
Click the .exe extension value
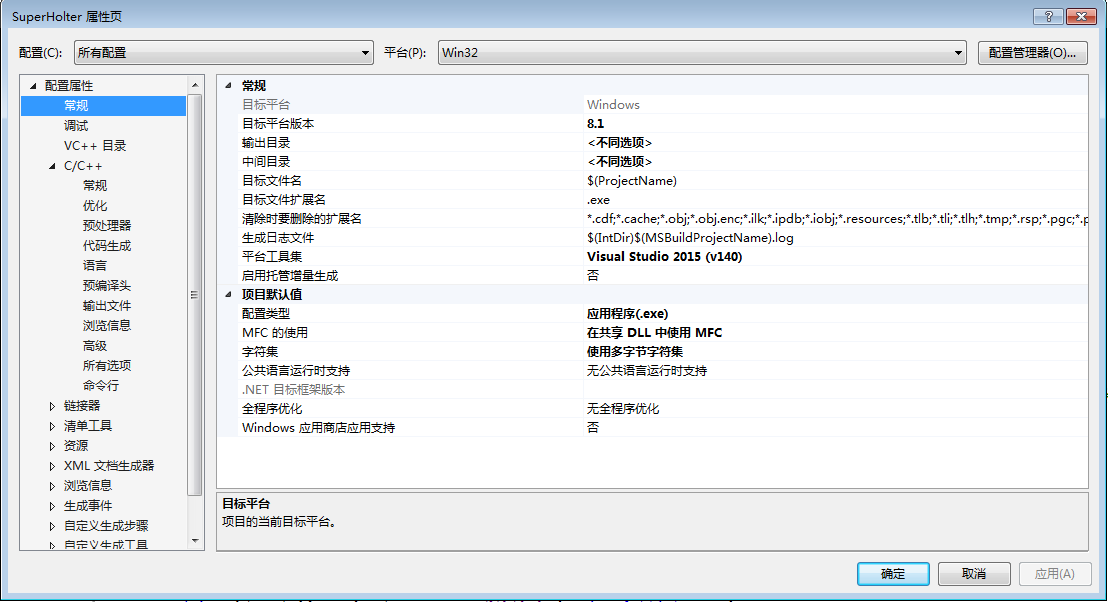click(x=836, y=200)
